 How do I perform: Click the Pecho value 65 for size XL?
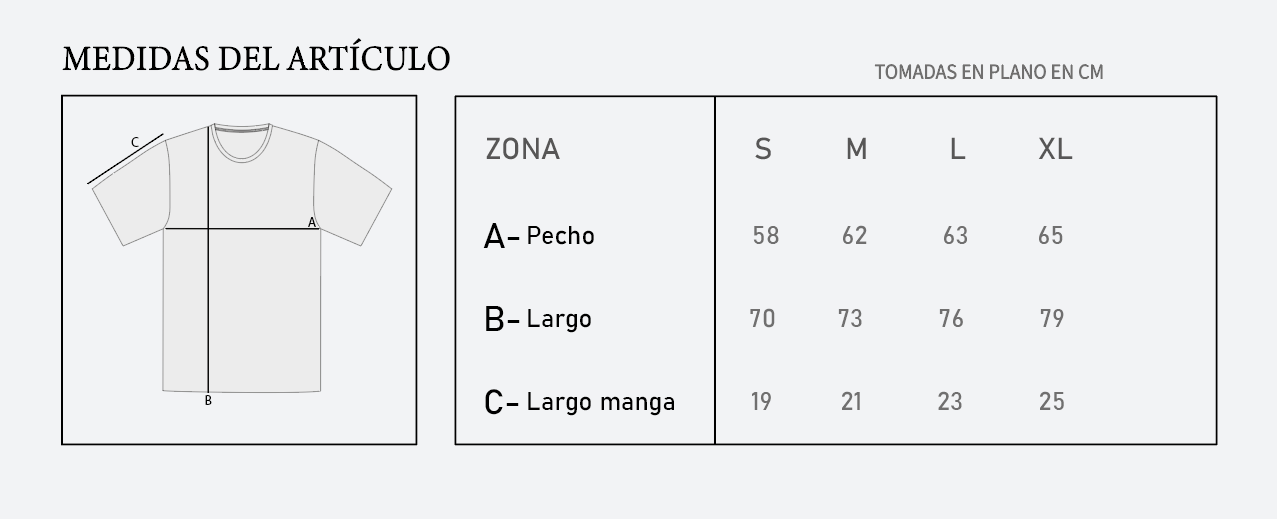click(1051, 236)
